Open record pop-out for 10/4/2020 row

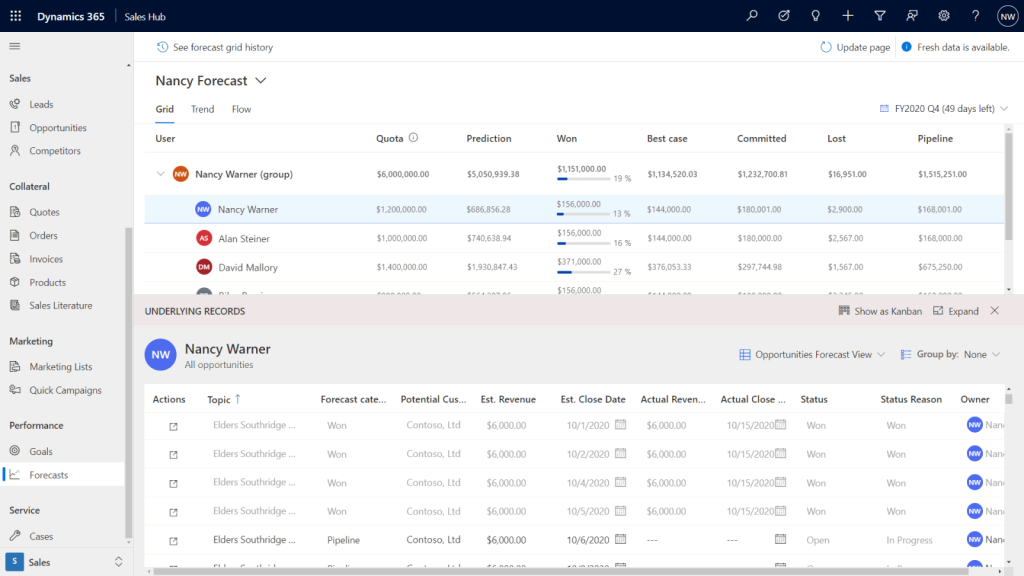click(x=173, y=483)
